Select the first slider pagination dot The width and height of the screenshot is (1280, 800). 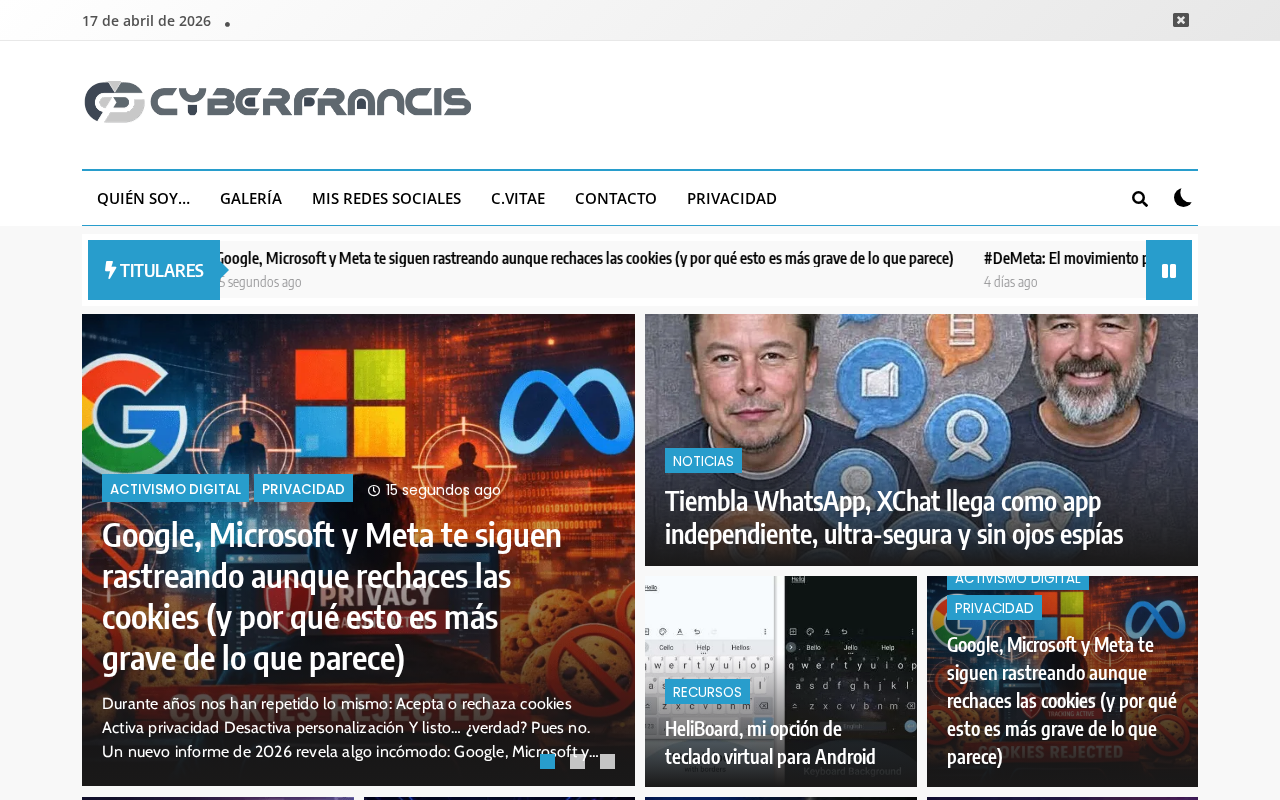point(547,761)
